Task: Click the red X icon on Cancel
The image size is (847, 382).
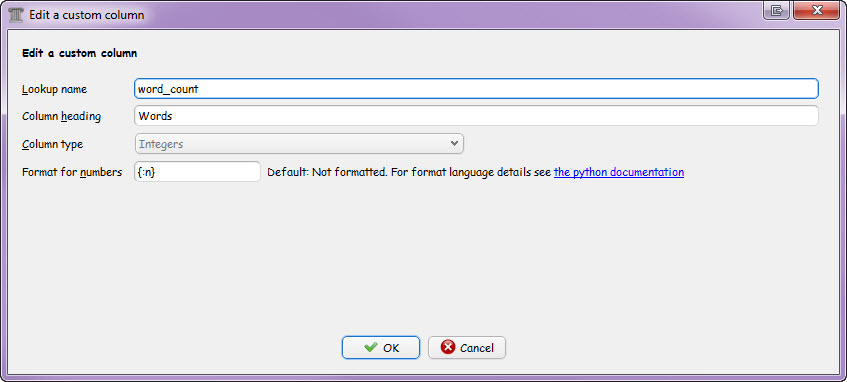Action: coord(448,347)
